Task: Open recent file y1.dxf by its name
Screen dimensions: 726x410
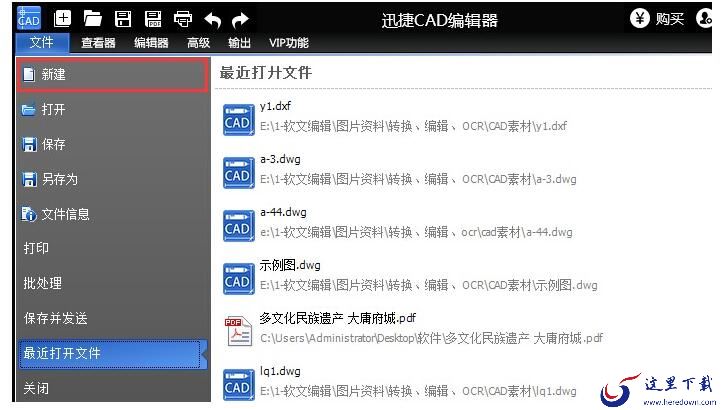Action: (275, 106)
